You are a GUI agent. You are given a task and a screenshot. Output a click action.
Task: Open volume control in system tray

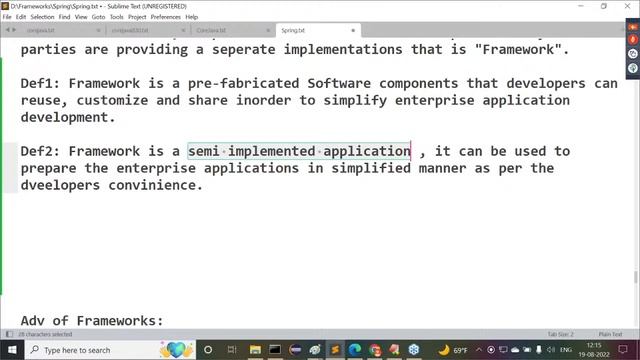551,350
